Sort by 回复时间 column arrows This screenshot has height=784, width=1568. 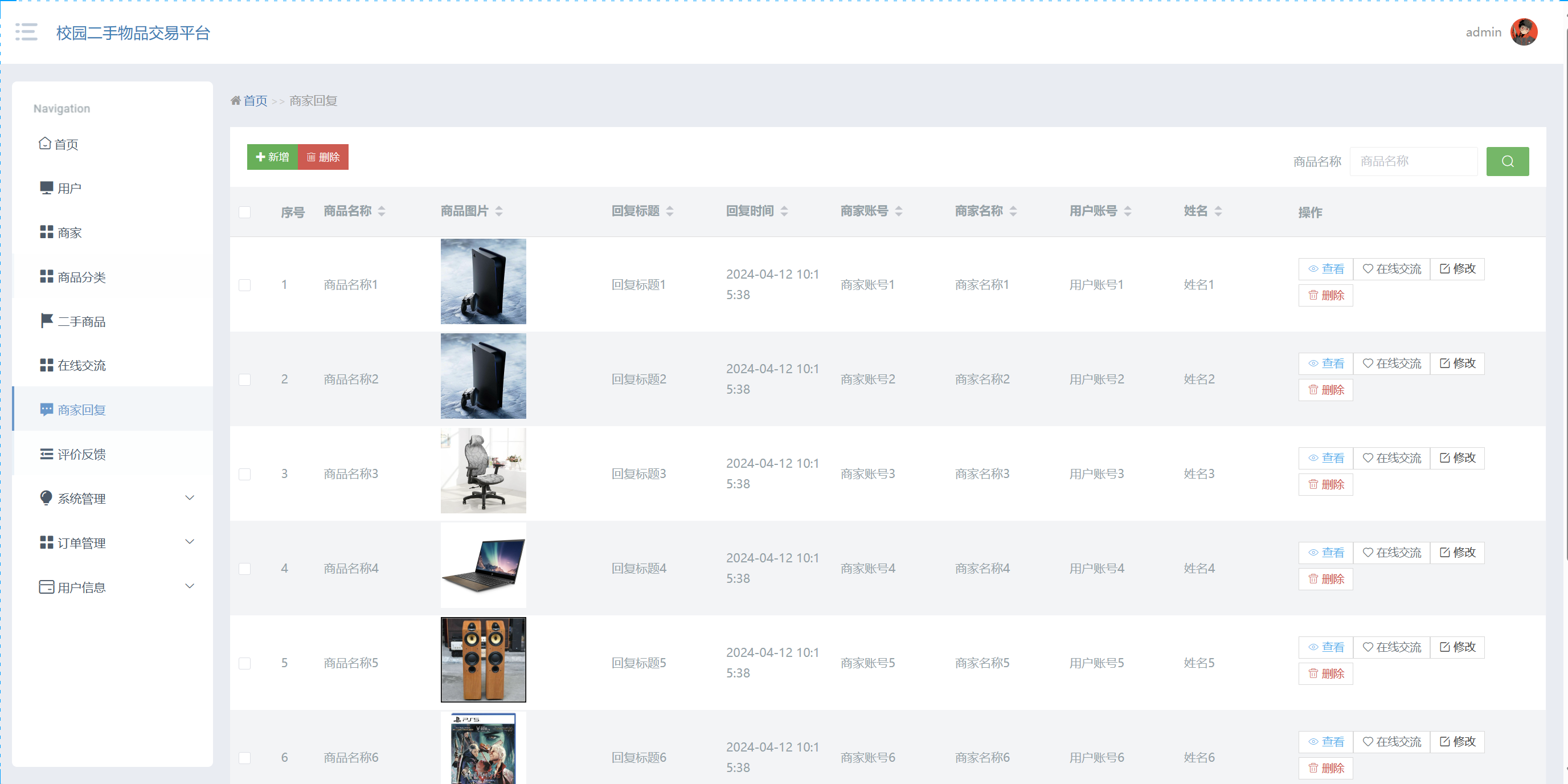coord(784,211)
